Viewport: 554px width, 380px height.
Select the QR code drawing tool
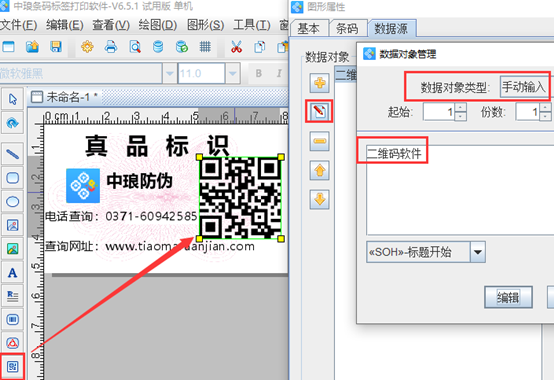click(13, 367)
